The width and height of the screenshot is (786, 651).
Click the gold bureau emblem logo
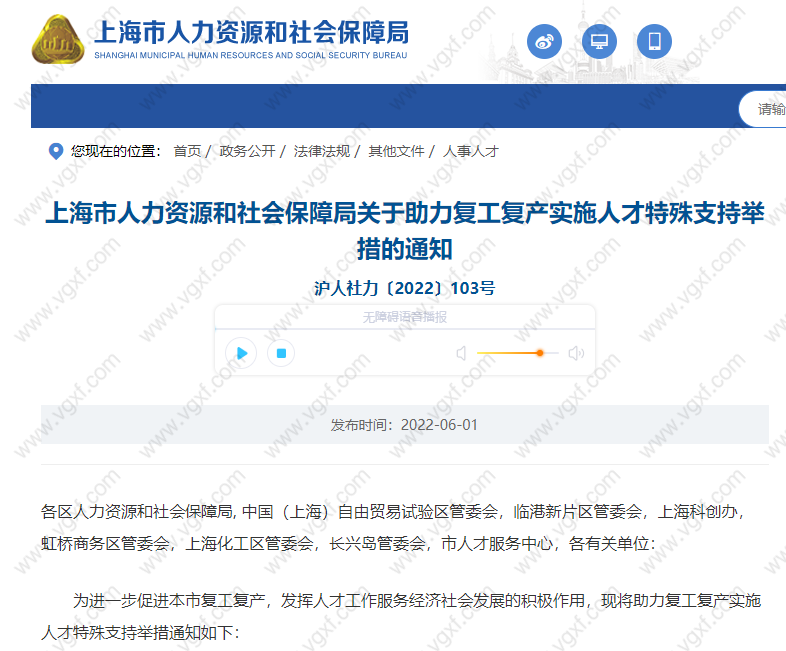click(58, 40)
